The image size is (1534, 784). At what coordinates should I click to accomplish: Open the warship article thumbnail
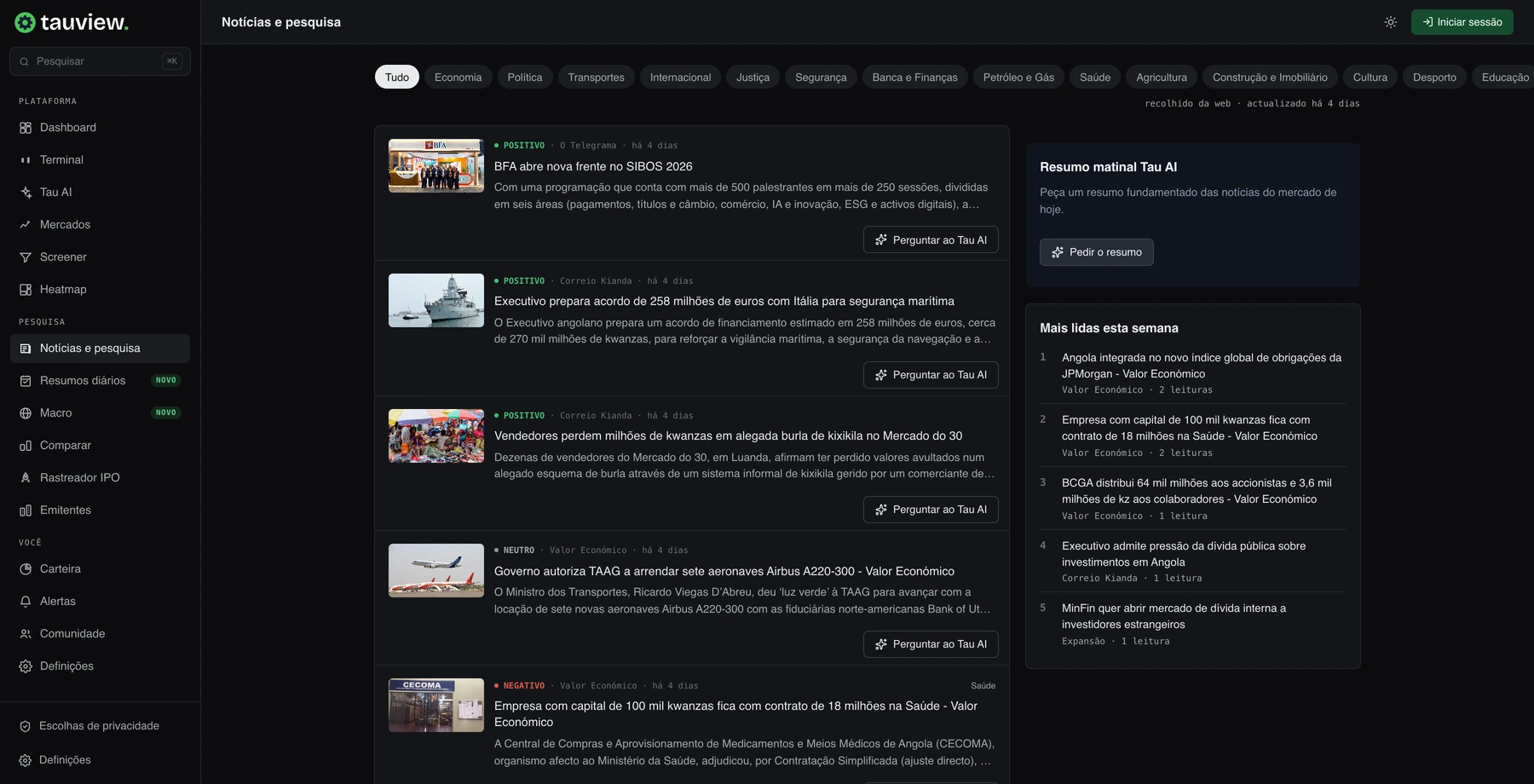click(436, 301)
